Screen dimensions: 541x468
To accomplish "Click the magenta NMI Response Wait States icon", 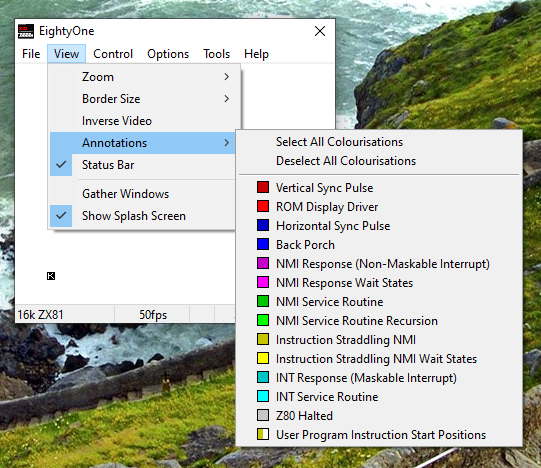I will pyautogui.click(x=263, y=282).
